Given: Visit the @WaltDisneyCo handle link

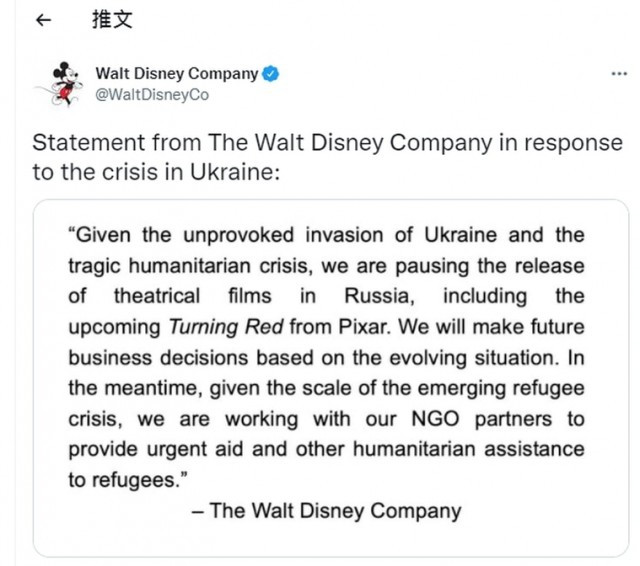Looking at the screenshot, I should [x=152, y=95].
